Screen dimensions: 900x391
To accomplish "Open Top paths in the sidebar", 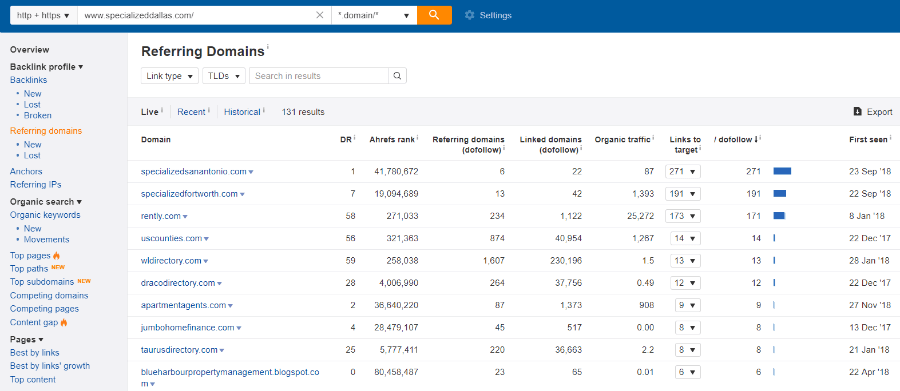I will (x=29, y=268).
